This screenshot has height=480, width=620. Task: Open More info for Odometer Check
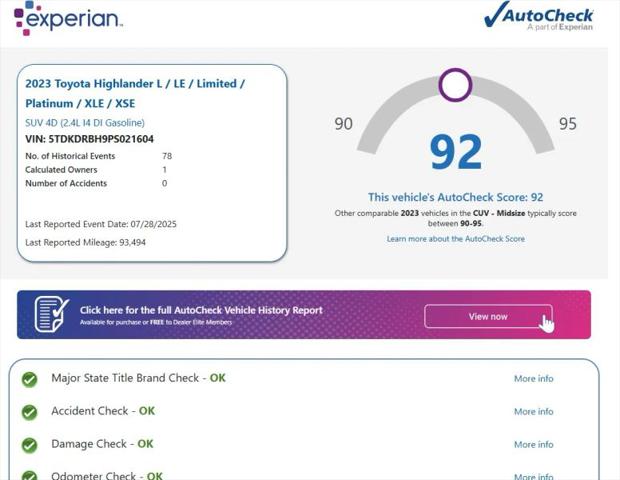click(x=533, y=476)
